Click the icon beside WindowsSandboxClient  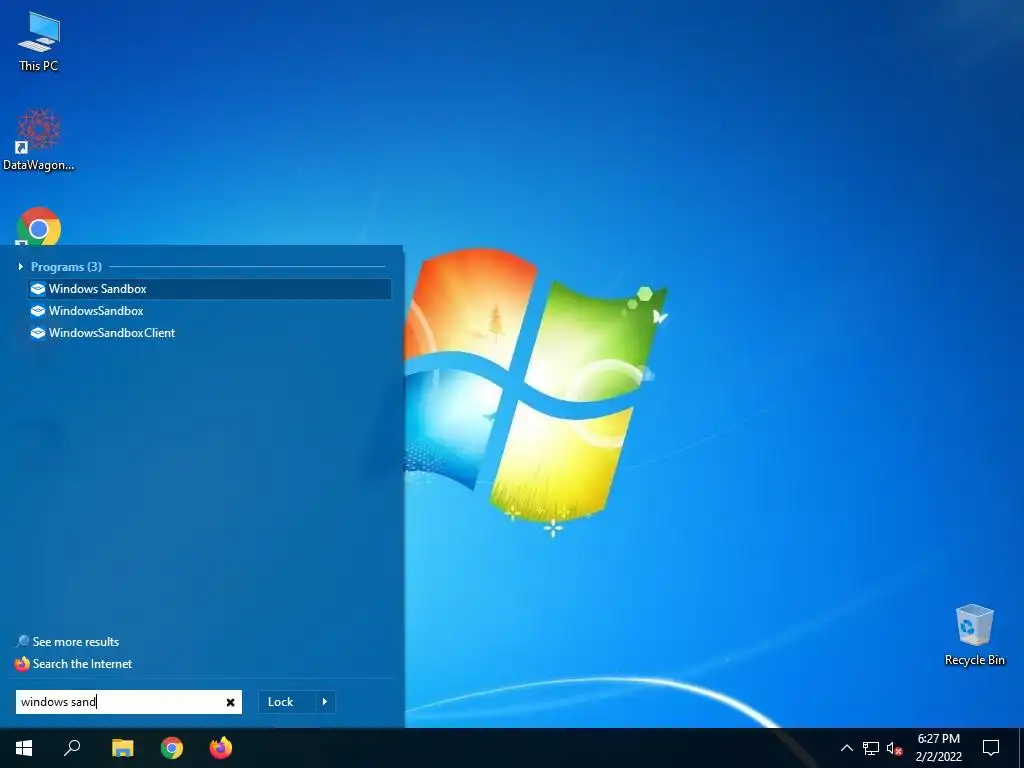pos(38,333)
